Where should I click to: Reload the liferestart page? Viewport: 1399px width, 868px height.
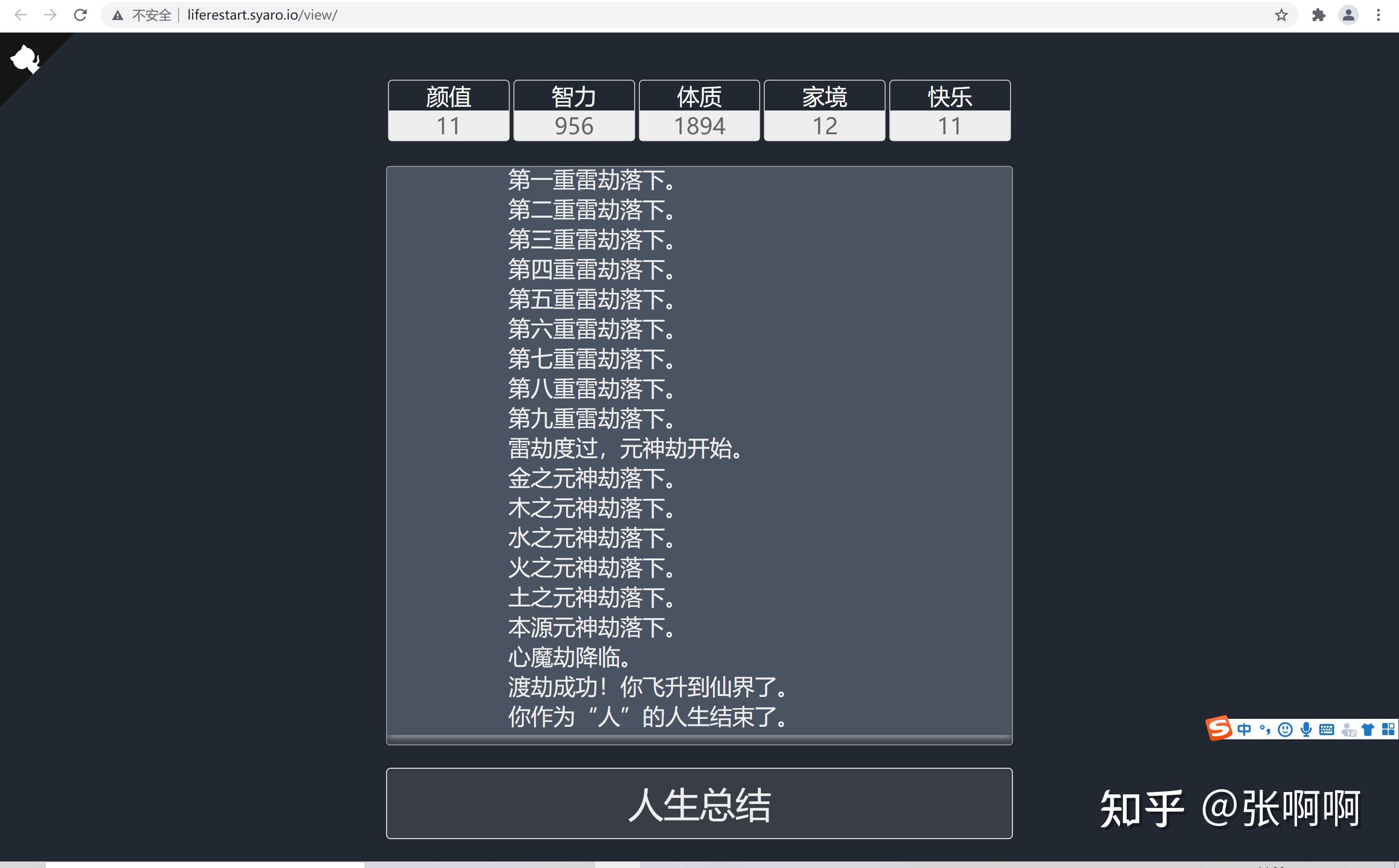click(80, 15)
